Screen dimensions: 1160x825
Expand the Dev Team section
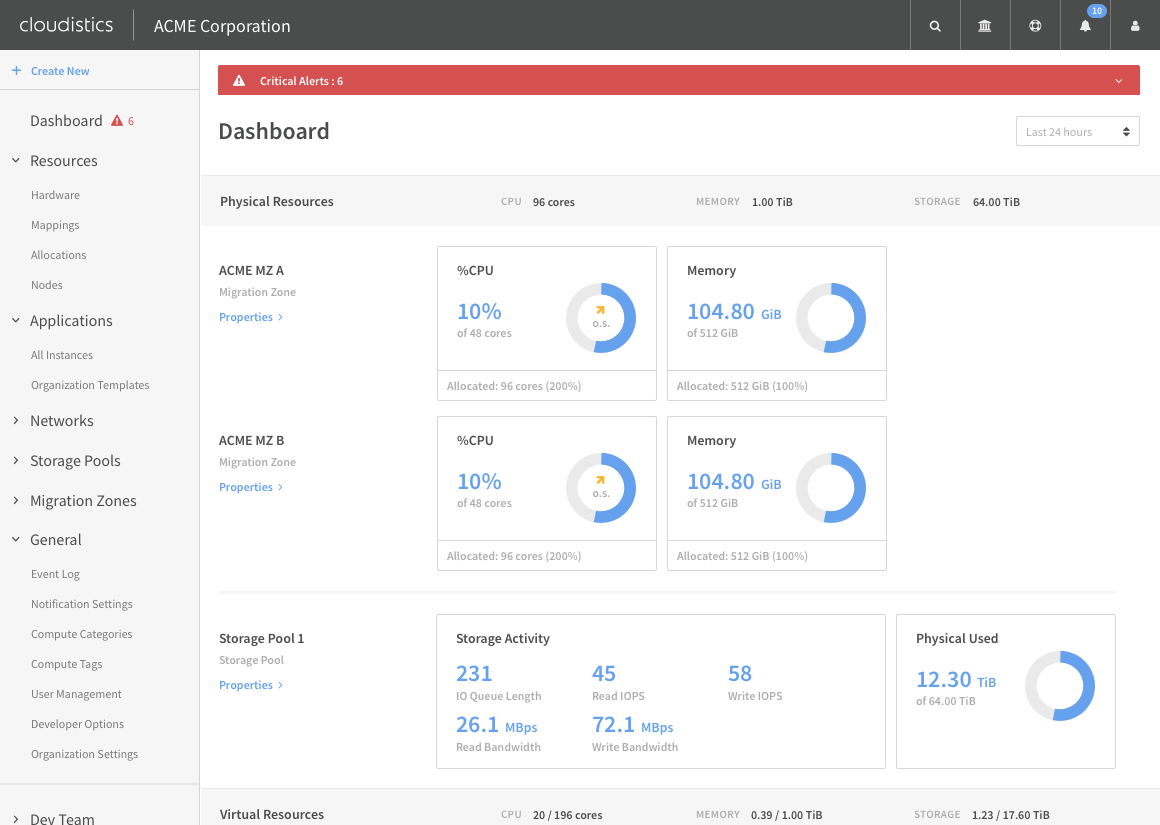coord(16,818)
